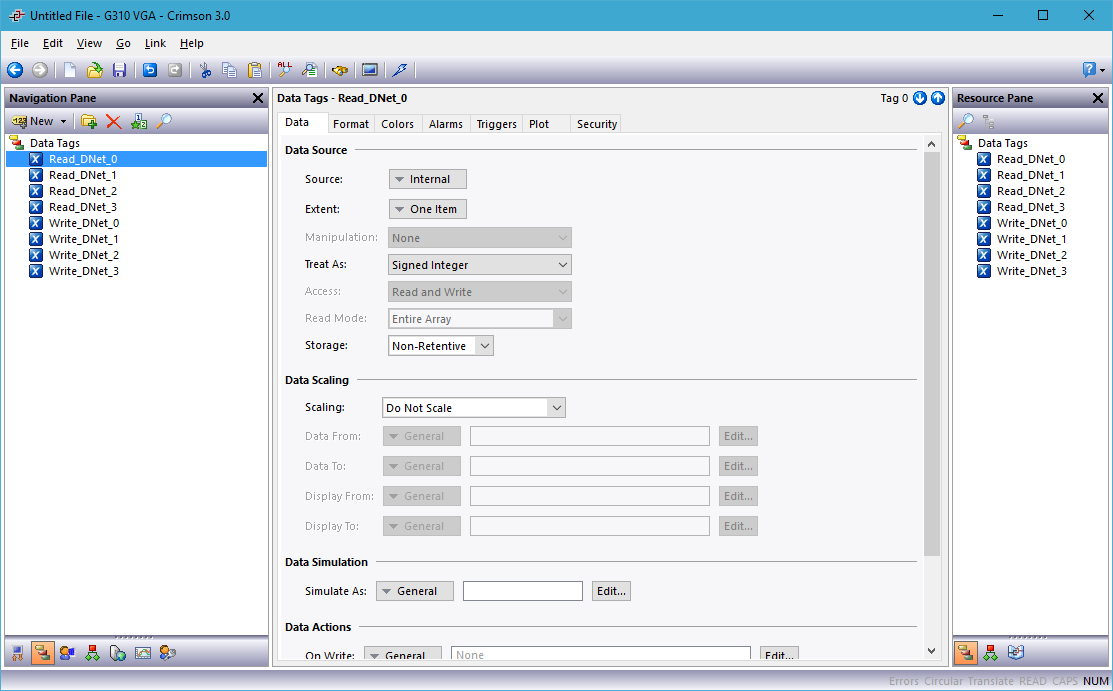Create a new file with the blank page icon
The image size is (1113, 691).
coord(70,70)
